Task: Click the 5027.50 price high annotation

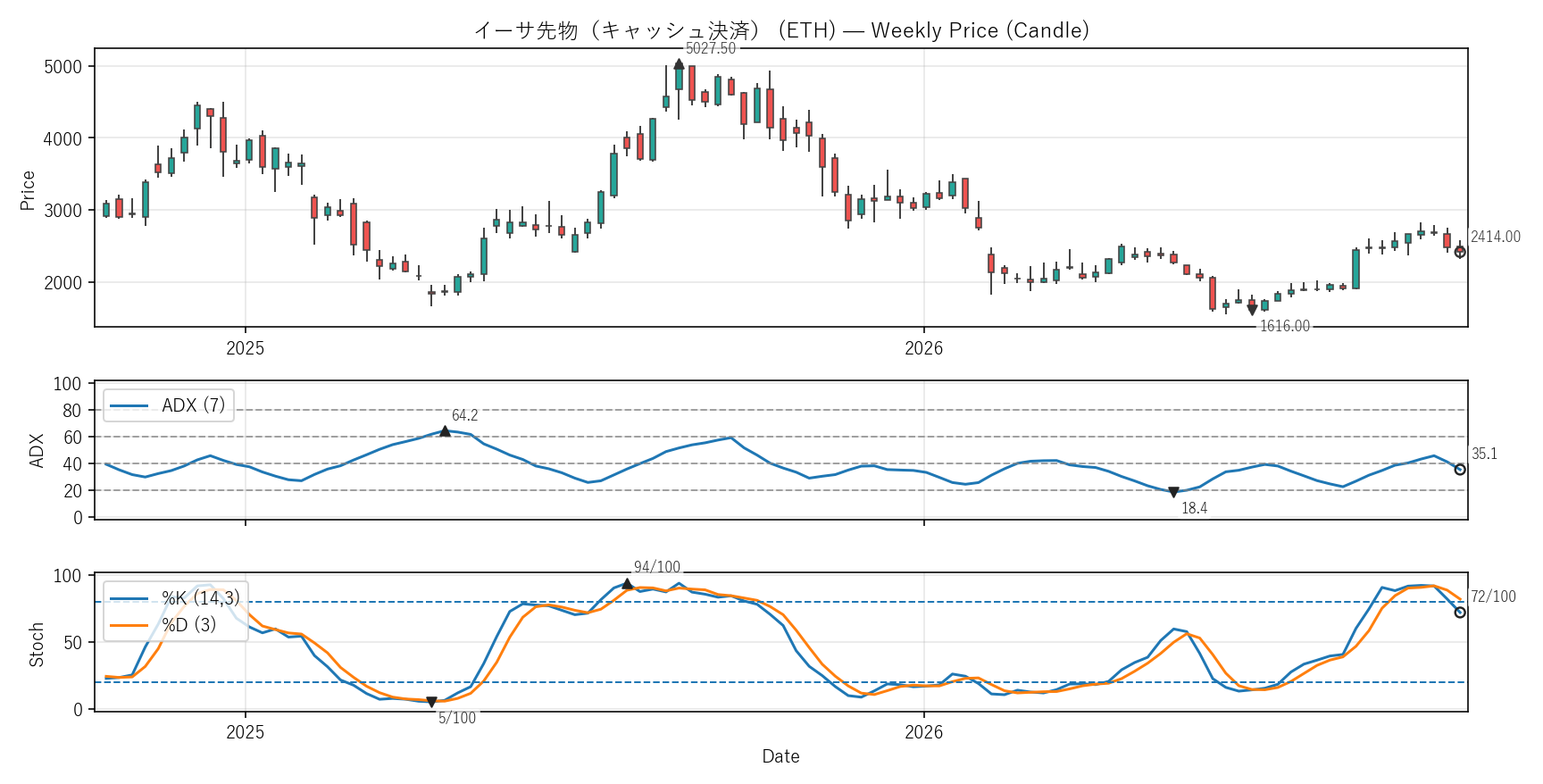Action: coord(711,48)
